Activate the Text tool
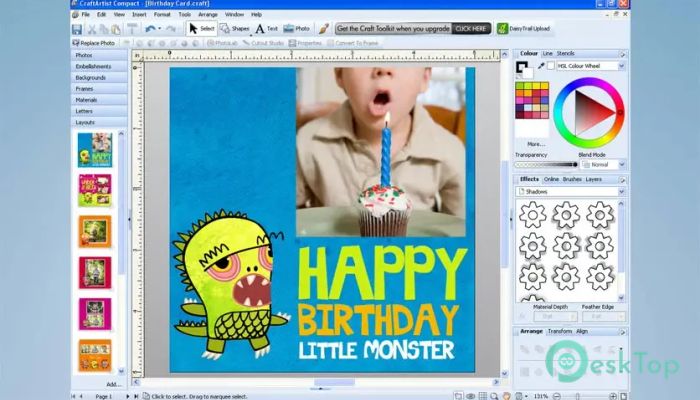Screen dimensions: 700x400 pyautogui.click(x=265, y=29)
